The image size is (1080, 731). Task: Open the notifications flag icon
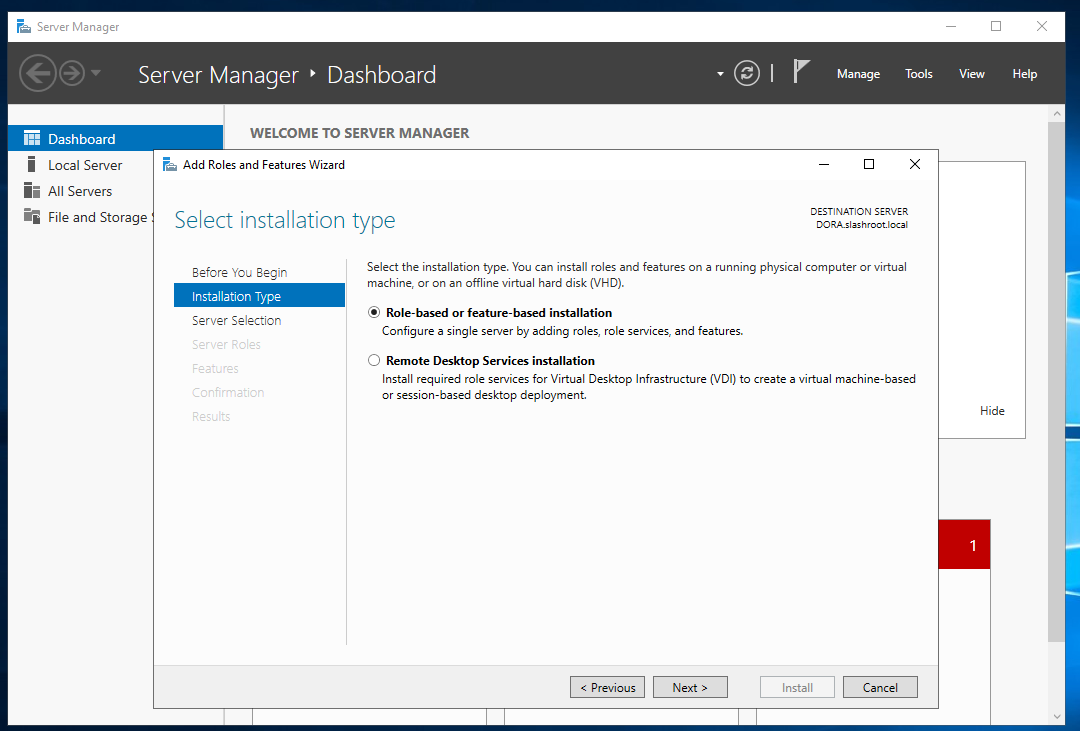click(x=801, y=72)
